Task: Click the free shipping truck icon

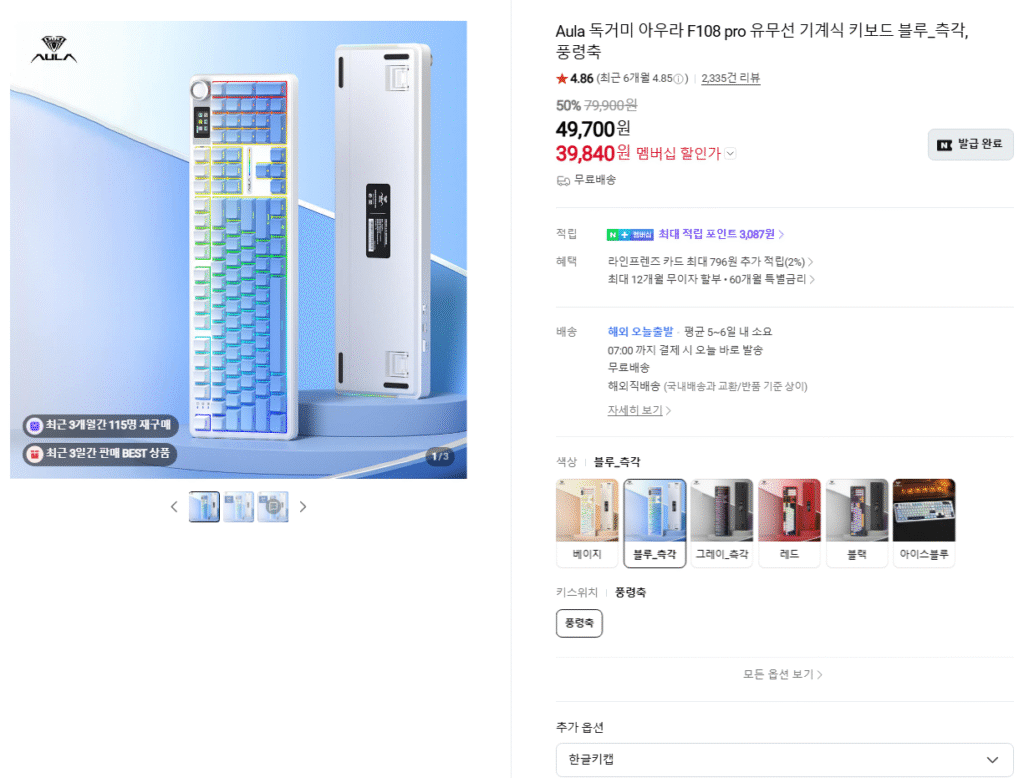Action: (x=565, y=180)
